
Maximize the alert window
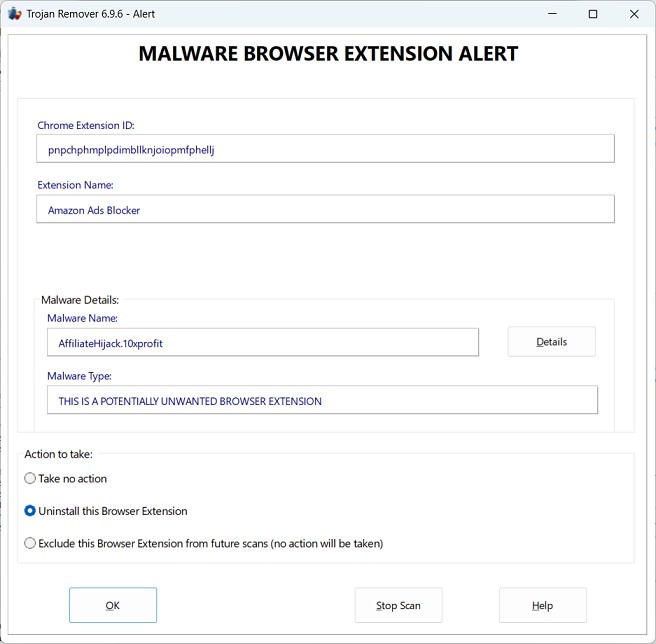(592, 14)
